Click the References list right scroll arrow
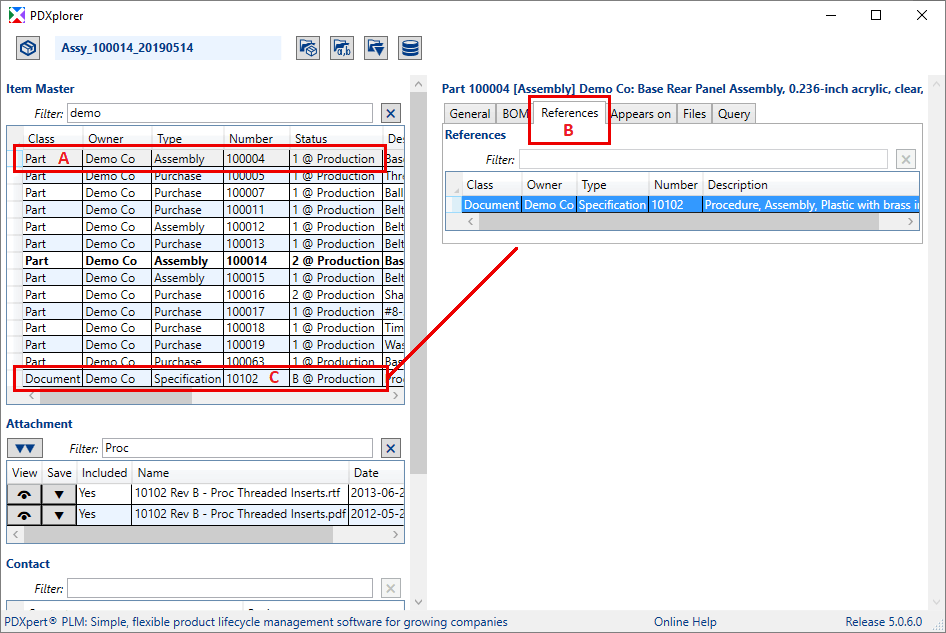The height and width of the screenshot is (633, 946). 910,222
